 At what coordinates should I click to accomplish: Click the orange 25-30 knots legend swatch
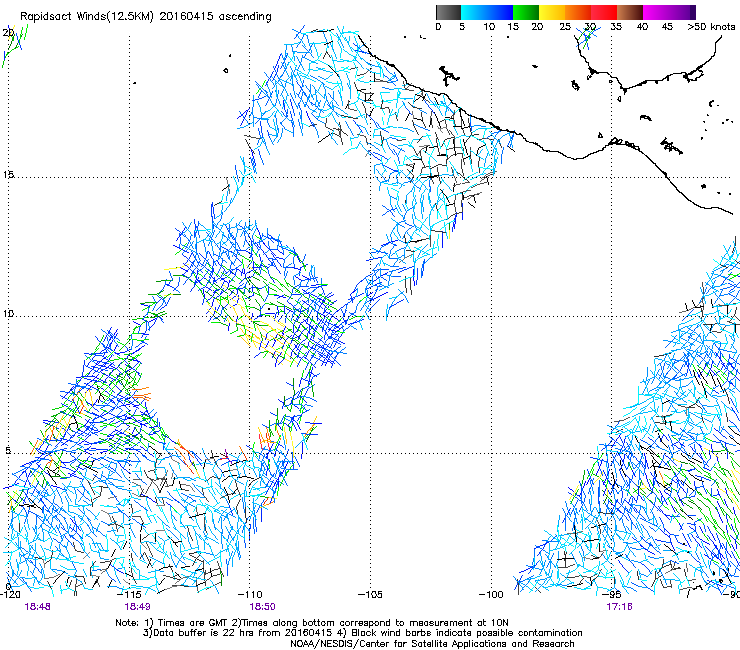tap(578, 12)
